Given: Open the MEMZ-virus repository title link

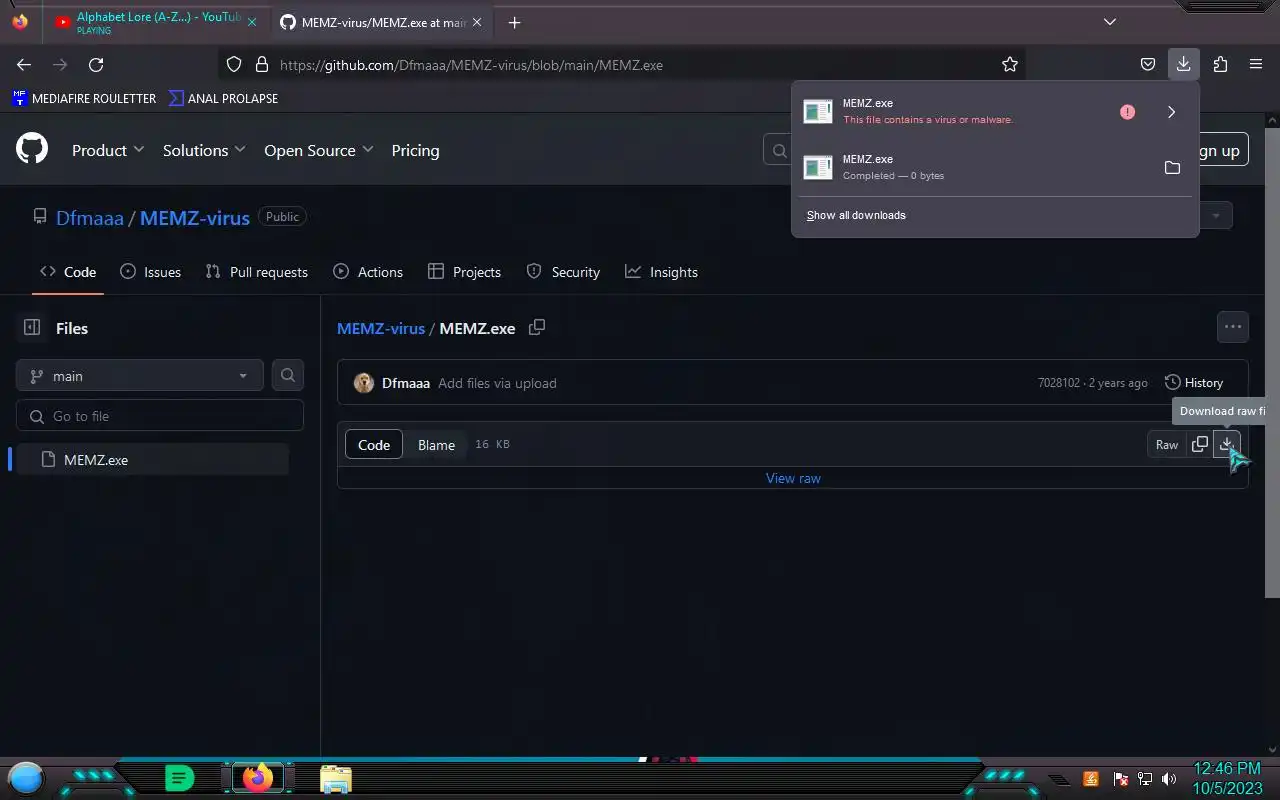Looking at the screenshot, I should coord(195,217).
